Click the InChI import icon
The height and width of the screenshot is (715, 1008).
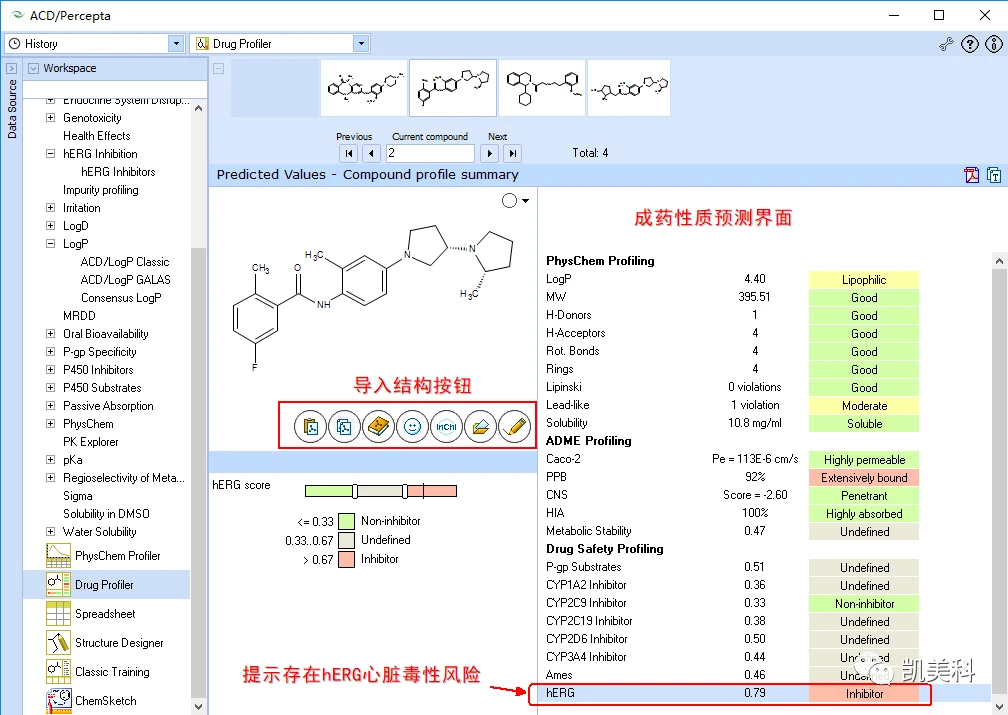point(446,426)
